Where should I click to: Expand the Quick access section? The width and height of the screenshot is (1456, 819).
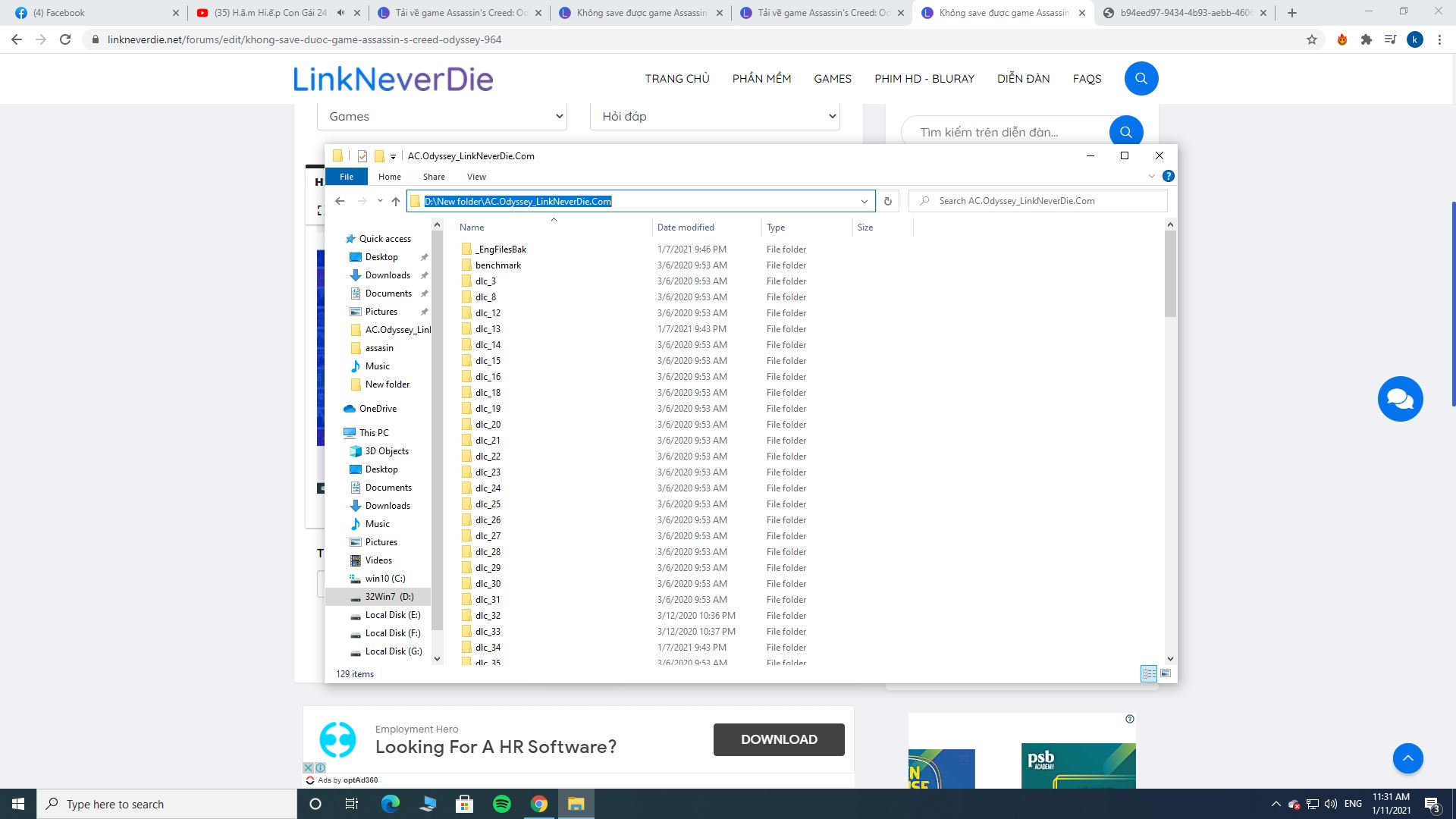point(336,237)
